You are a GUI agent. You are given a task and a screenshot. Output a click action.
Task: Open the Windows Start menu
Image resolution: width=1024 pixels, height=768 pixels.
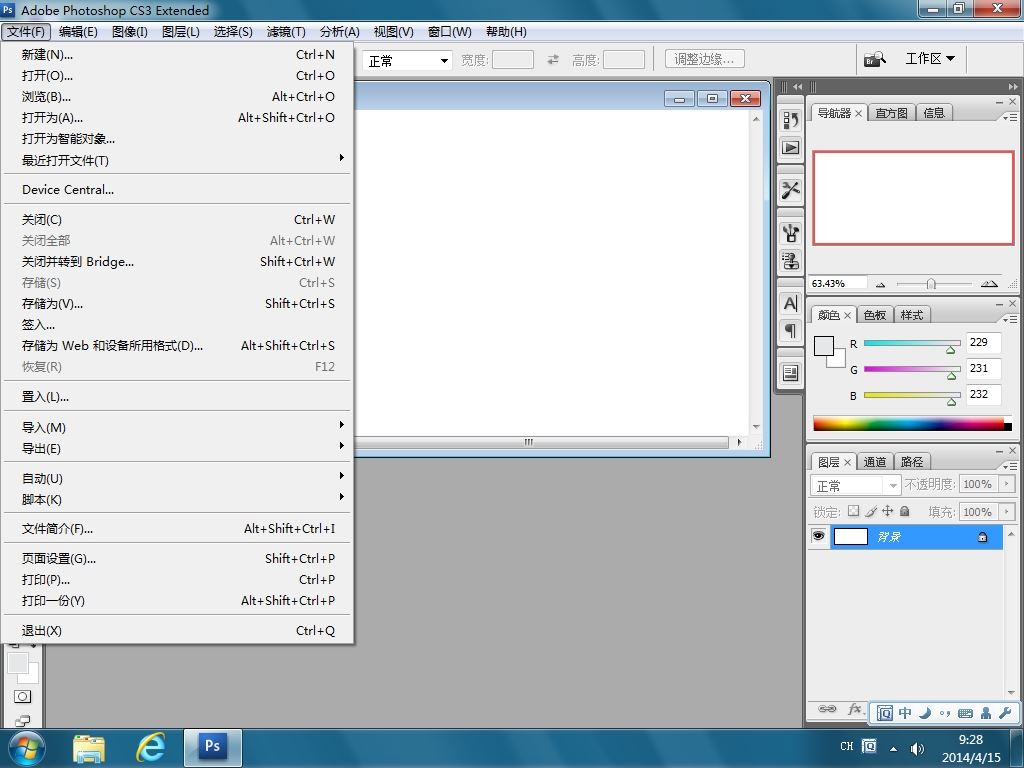click(x=25, y=748)
